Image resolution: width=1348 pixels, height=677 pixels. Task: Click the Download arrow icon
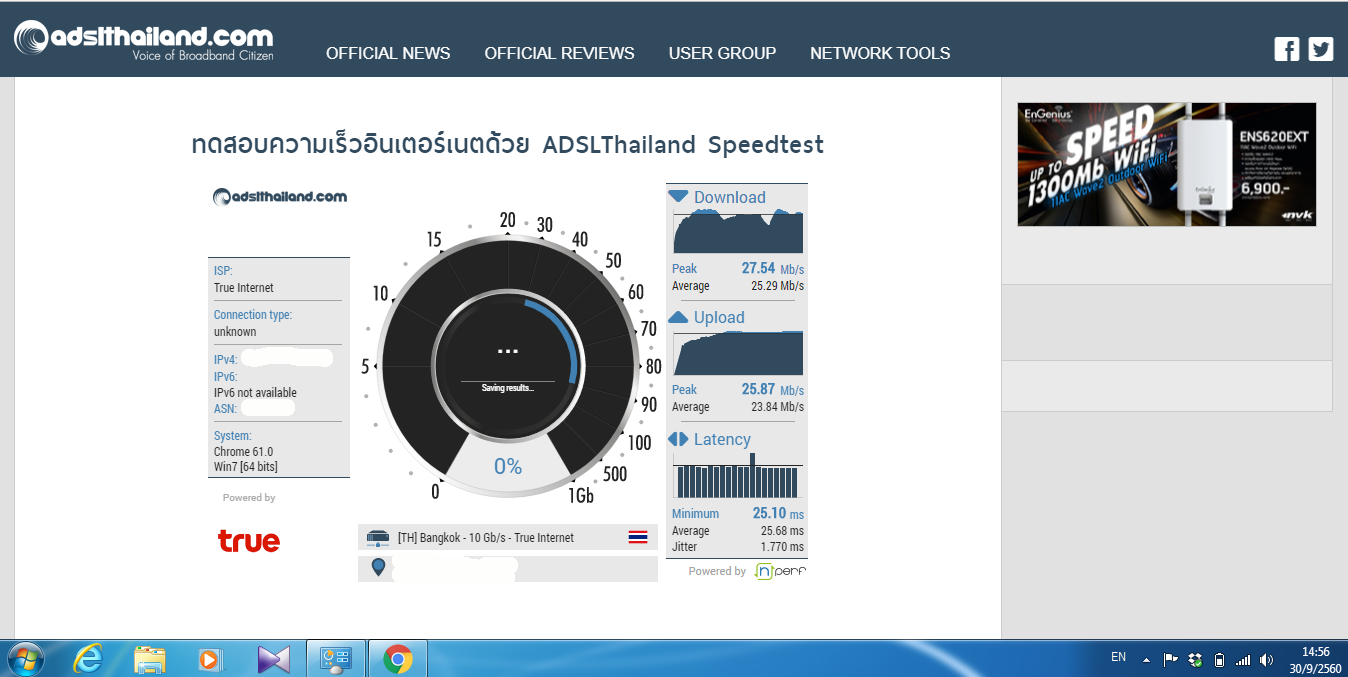click(678, 197)
